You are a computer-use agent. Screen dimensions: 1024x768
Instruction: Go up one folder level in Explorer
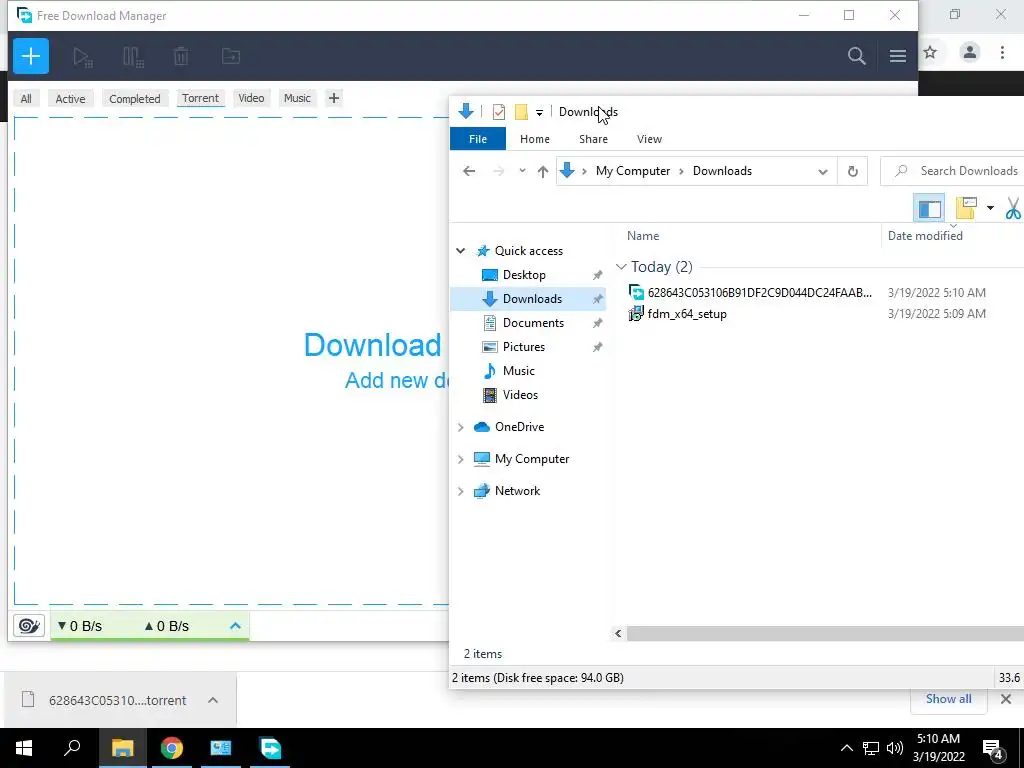point(543,171)
